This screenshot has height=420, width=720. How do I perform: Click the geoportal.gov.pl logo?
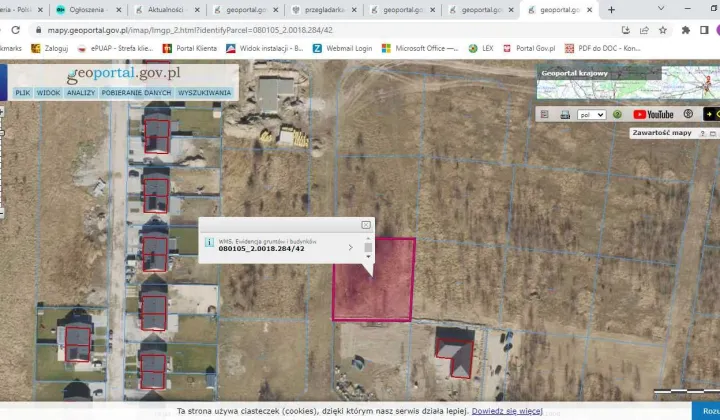(124, 74)
